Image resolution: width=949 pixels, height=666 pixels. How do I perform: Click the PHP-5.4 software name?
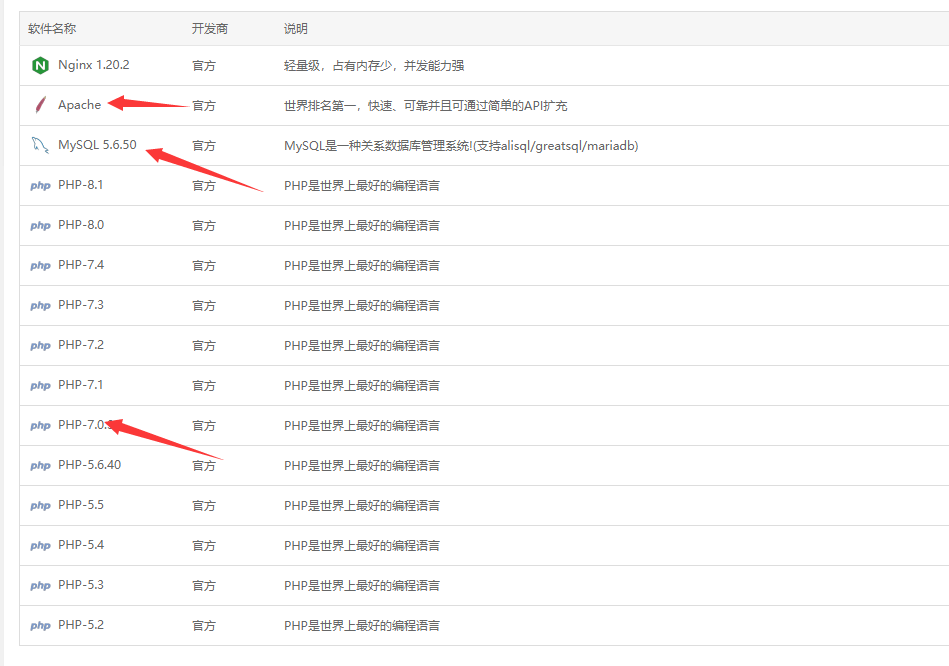(x=81, y=545)
